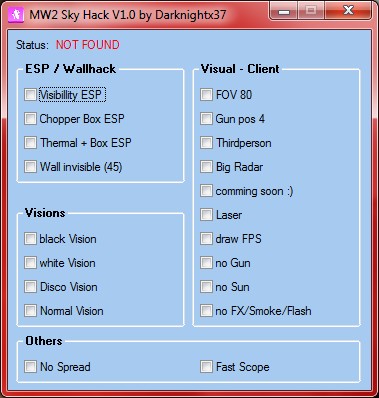Enable No Spread in Others
Image resolution: width=379 pixels, height=398 pixels.
coord(30,367)
